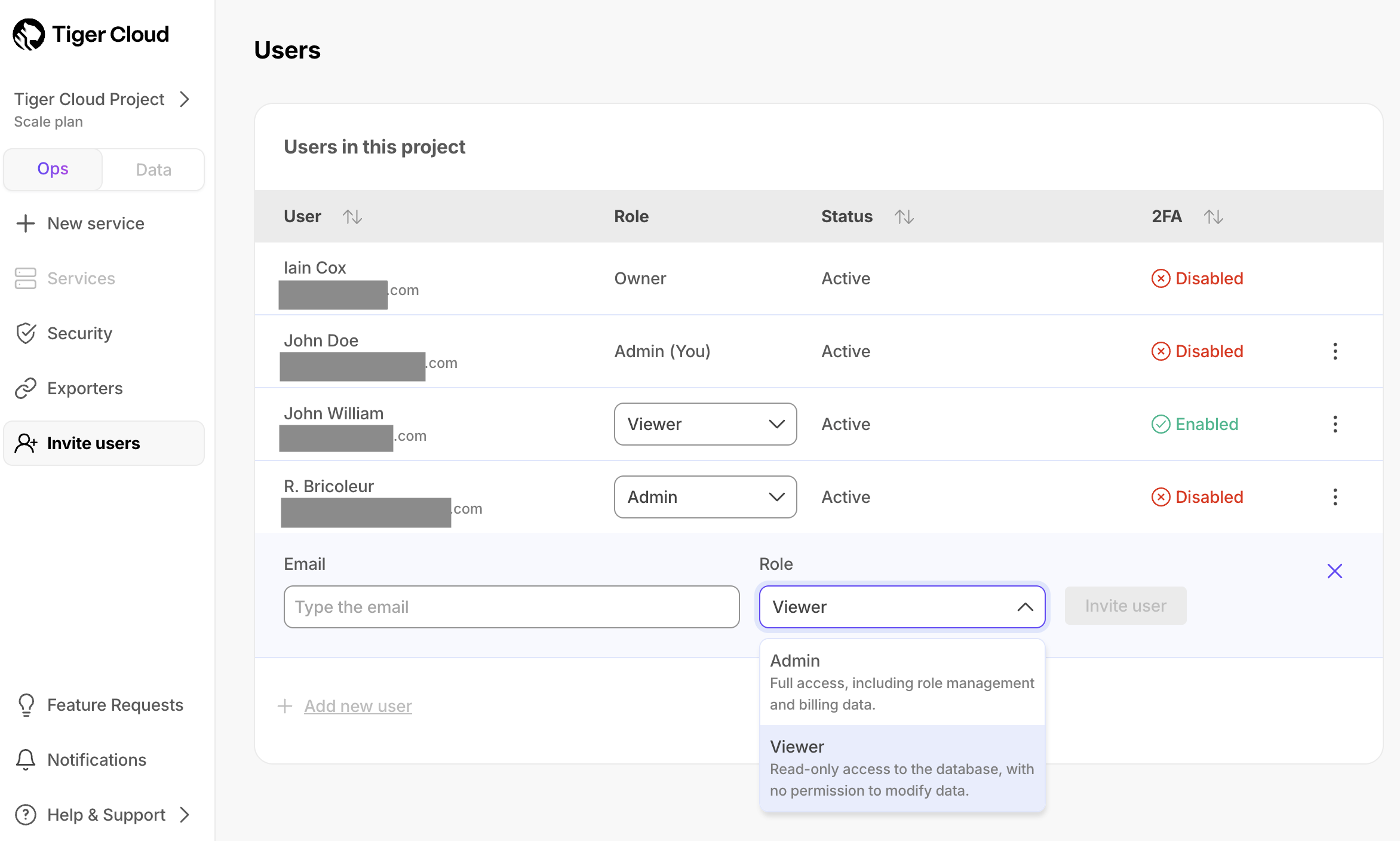The height and width of the screenshot is (841, 1400).
Task: Switch to the Ops tab
Action: pos(53,170)
